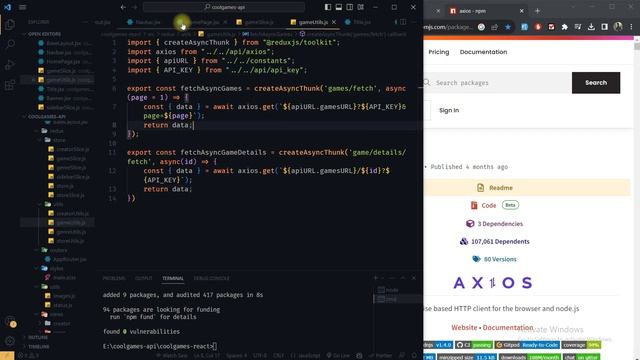The width and height of the screenshot is (640, 360).
Task: Open the browser profile avatar
Action: click(618, 27)
